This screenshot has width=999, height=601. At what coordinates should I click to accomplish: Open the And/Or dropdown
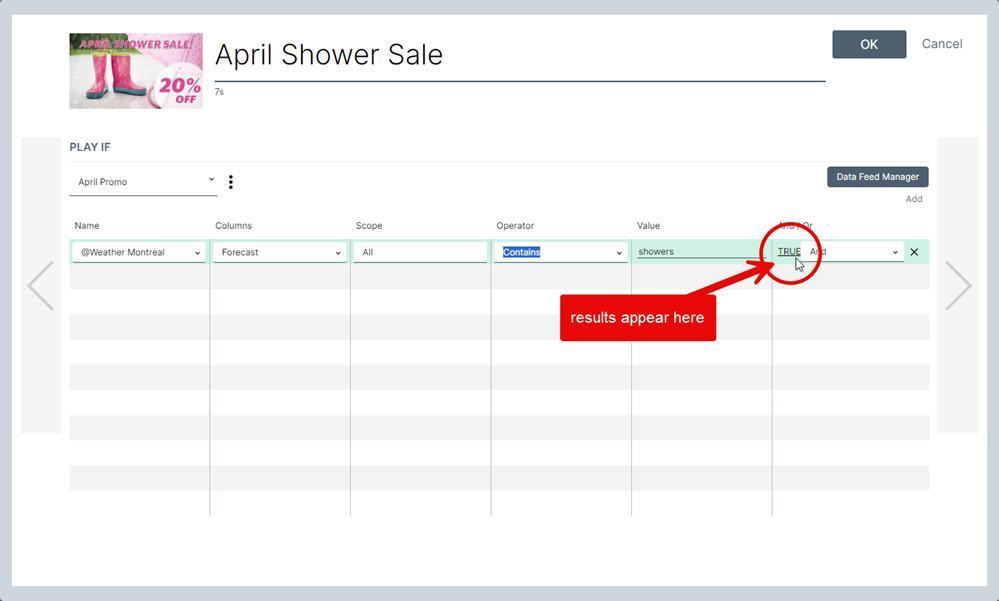[854, 252]
